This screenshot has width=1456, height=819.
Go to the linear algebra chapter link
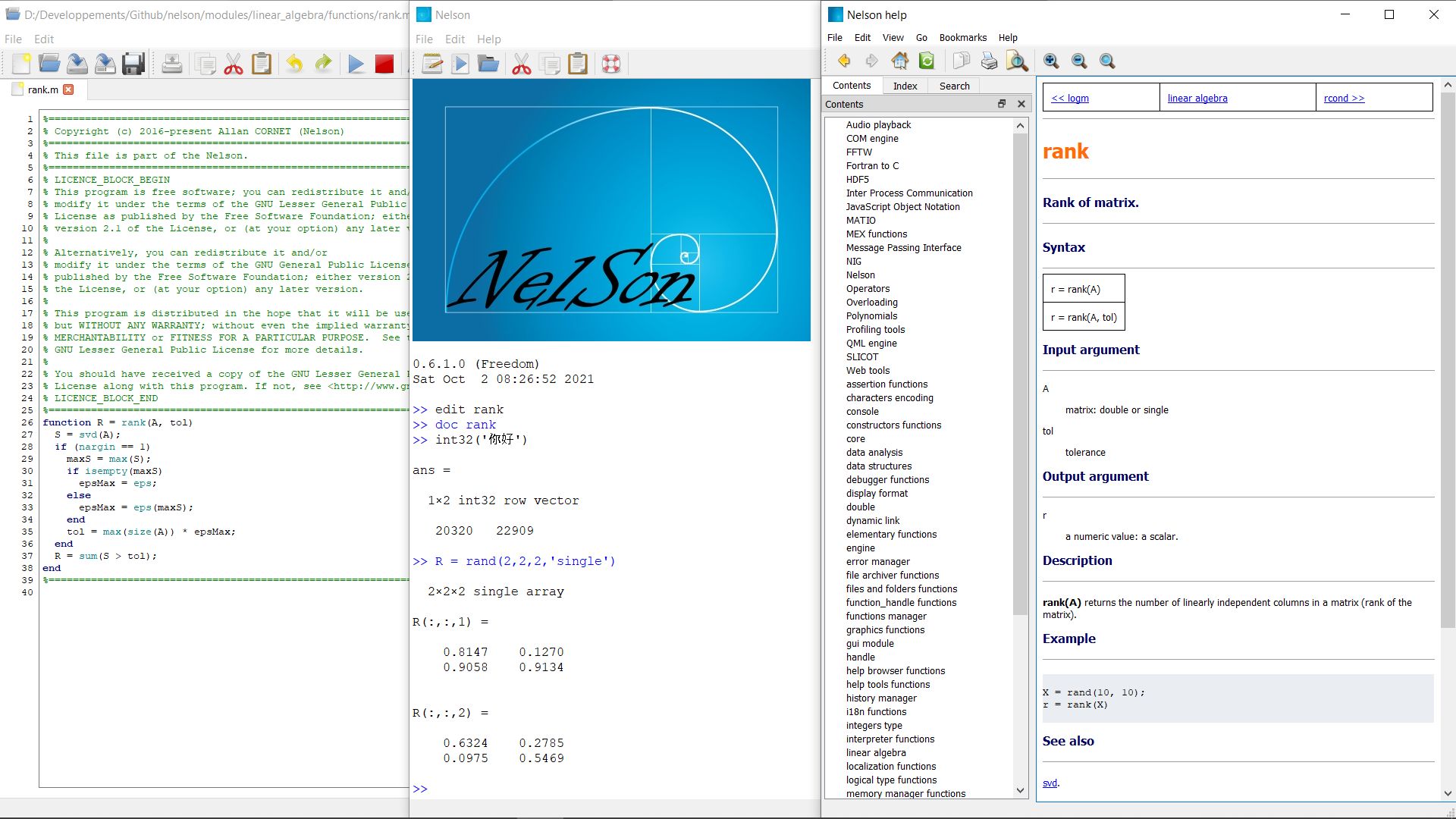pyautogui.click(x=1197, y=97)
